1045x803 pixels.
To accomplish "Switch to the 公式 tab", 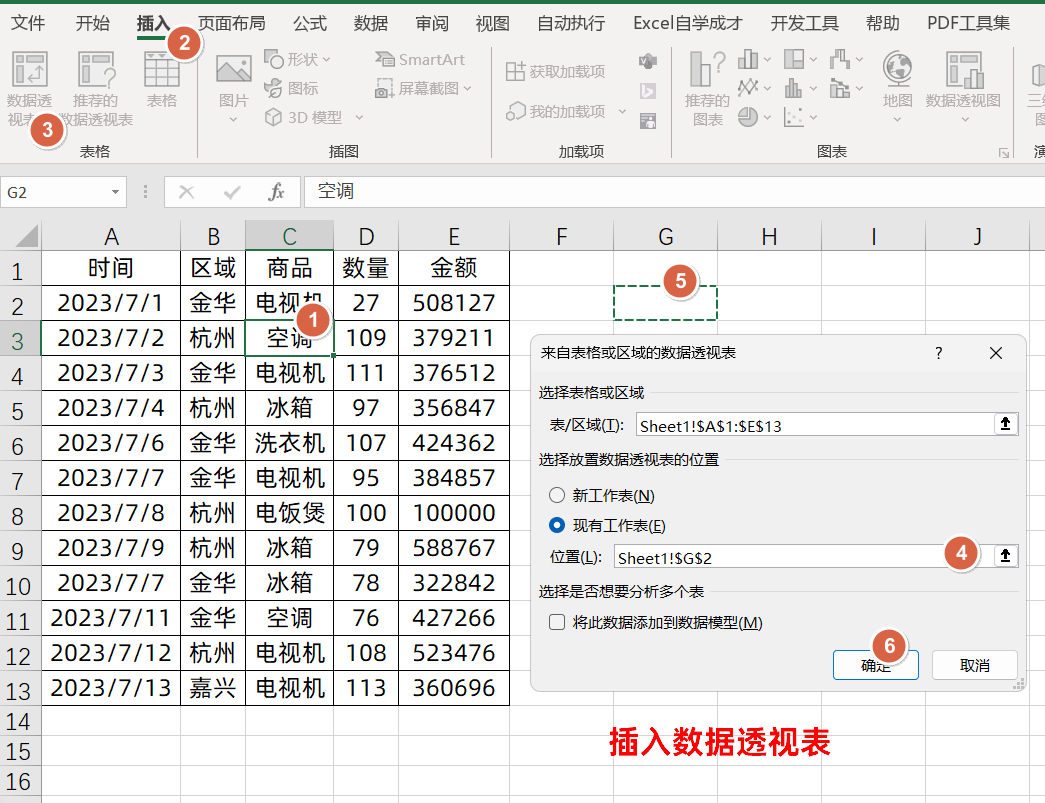I will click(x=310, y=23).
